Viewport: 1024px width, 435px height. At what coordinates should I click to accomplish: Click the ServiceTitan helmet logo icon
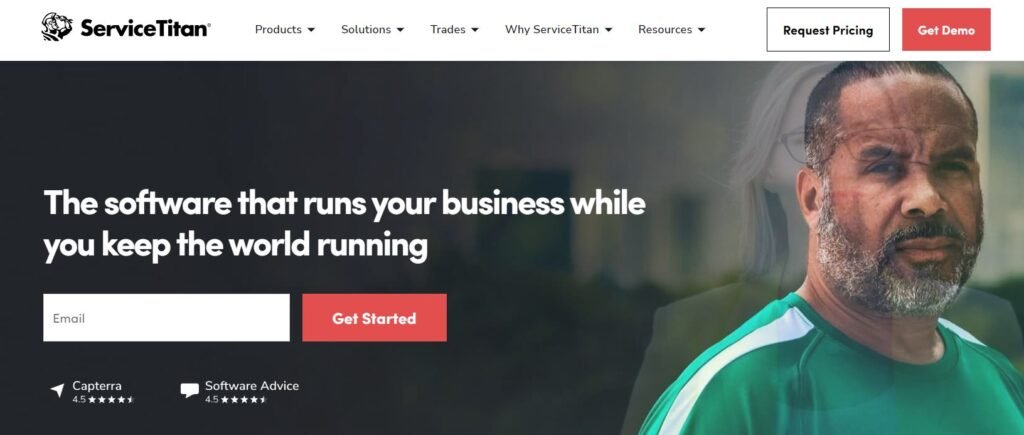coord(57,27)
